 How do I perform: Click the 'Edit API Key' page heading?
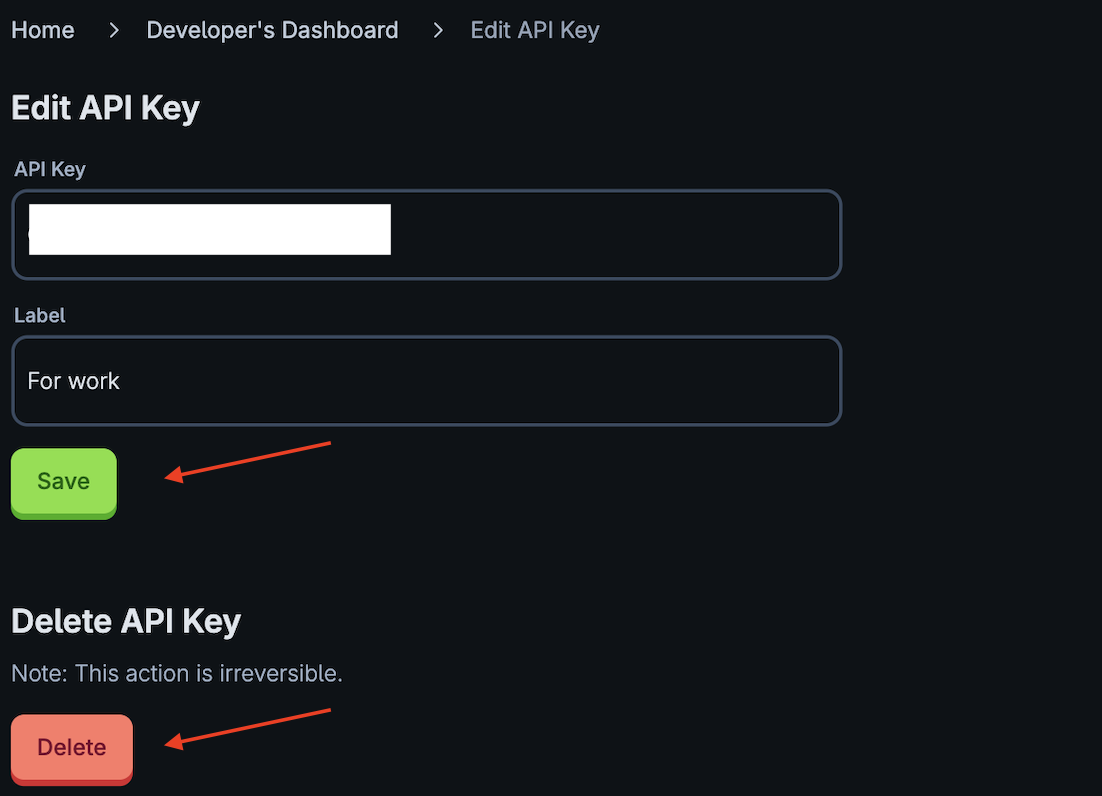(x=105, y=108)
